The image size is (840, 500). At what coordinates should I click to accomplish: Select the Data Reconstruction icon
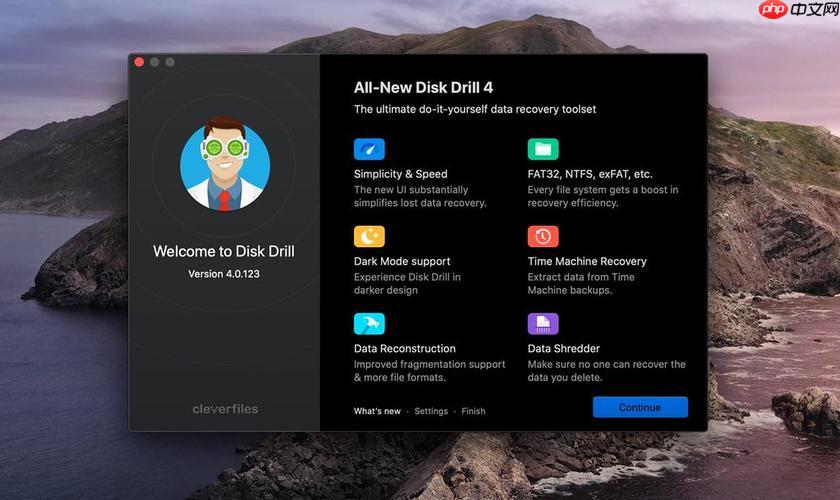pyautogui.click(x=369, y=324)
